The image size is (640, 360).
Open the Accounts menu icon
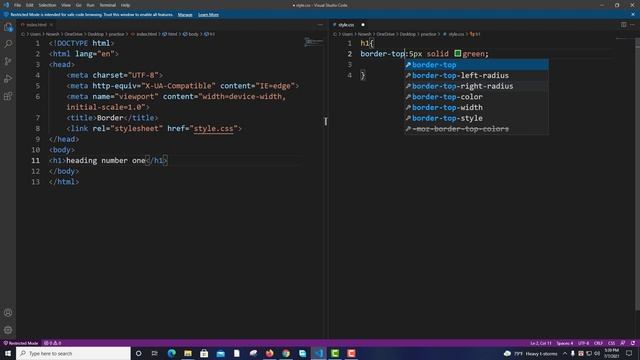[x=8, y=313]
